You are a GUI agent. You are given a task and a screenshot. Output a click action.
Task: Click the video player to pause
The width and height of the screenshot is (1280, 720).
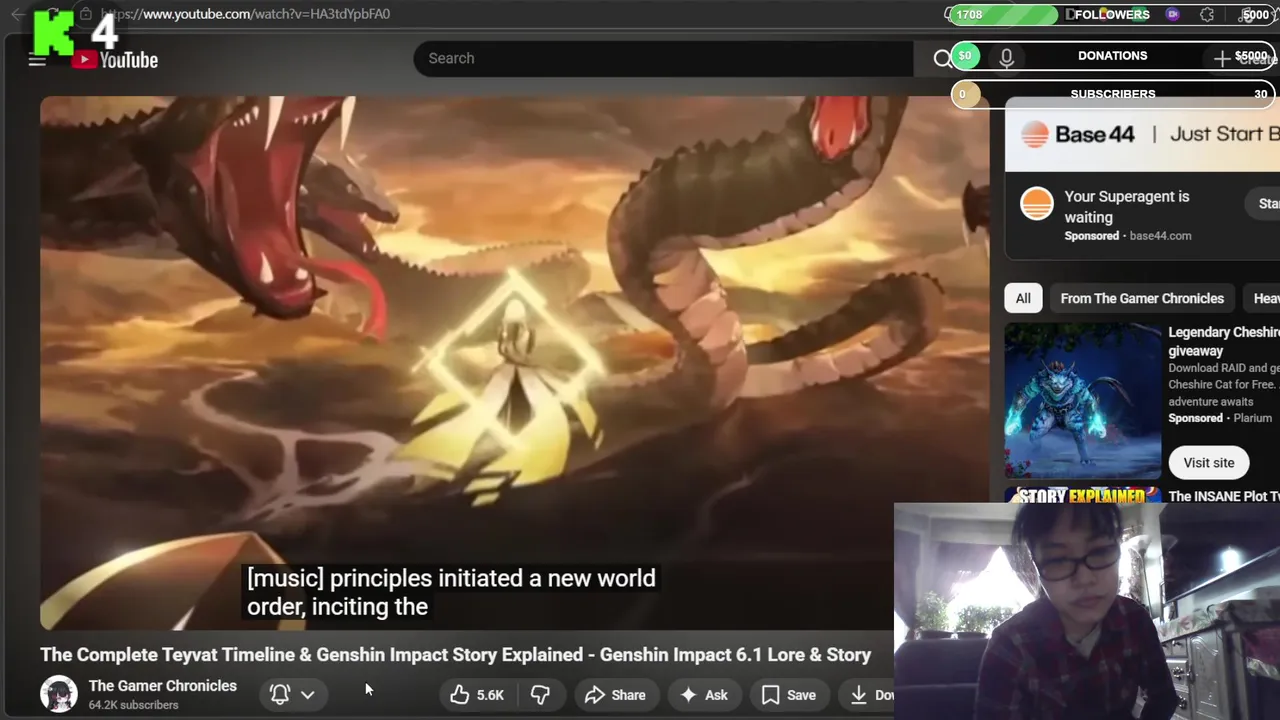(x=515, y=363)
